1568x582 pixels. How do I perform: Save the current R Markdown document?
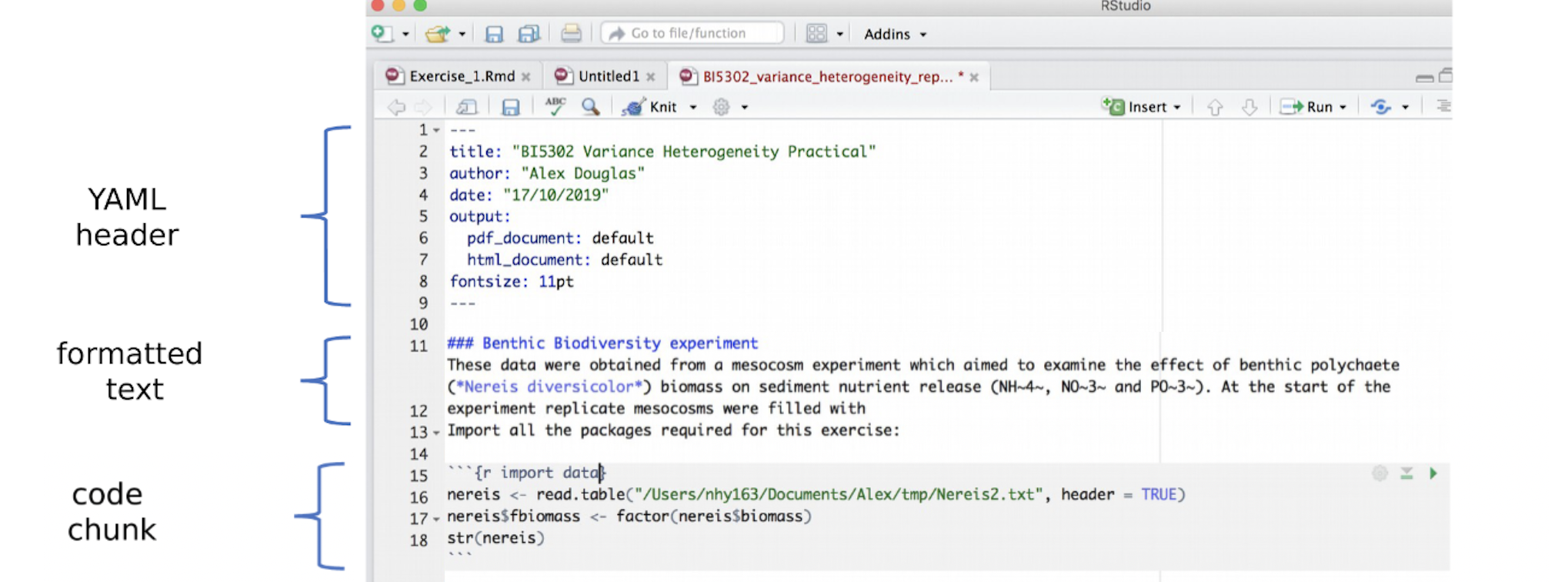click(x=510, y=107)
